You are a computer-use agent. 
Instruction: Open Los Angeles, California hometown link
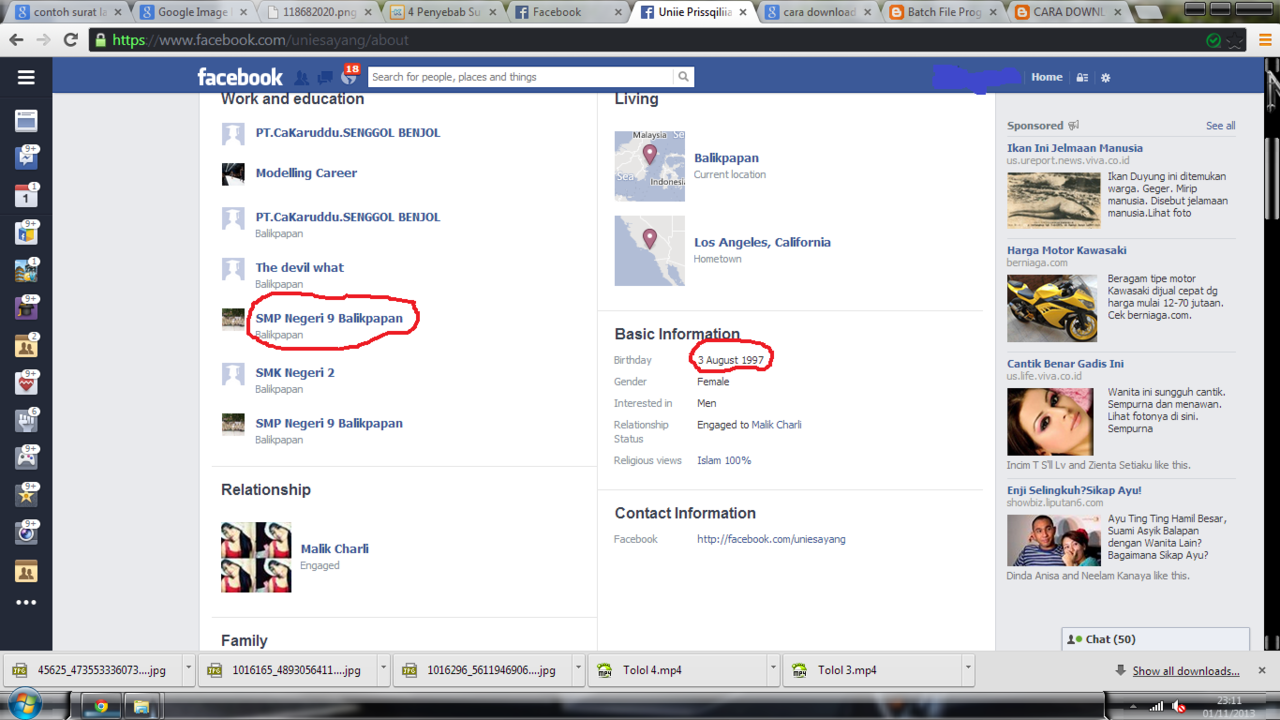762,242
